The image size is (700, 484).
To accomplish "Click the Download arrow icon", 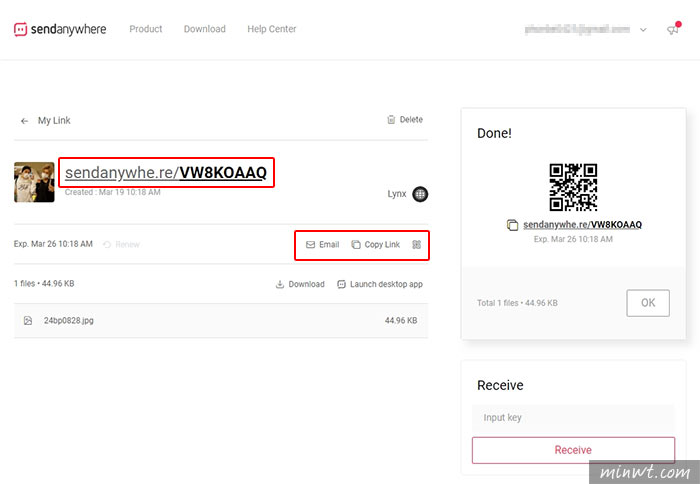I will [280, 284].
